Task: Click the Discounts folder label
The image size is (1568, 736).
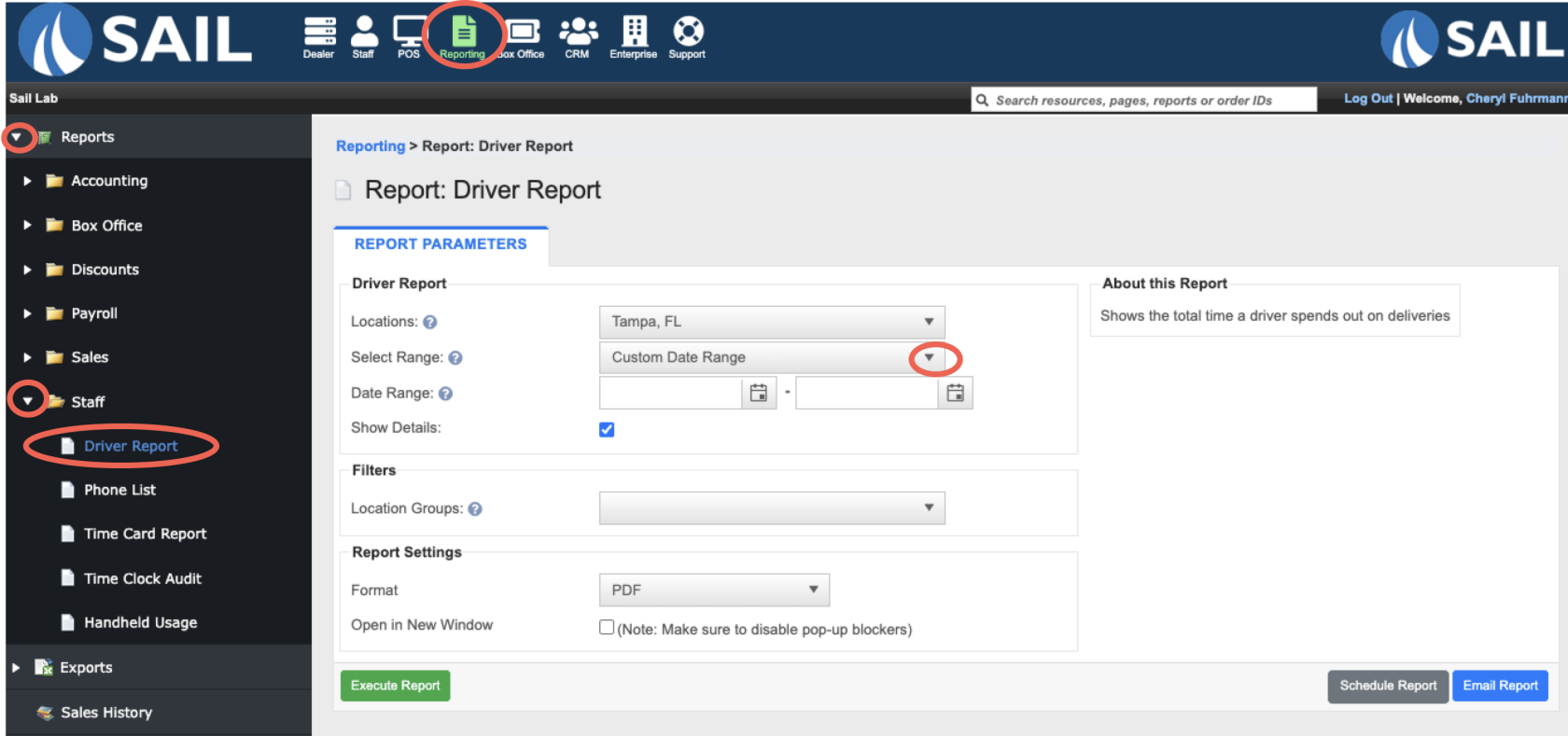Action: [x=105, y=270]
